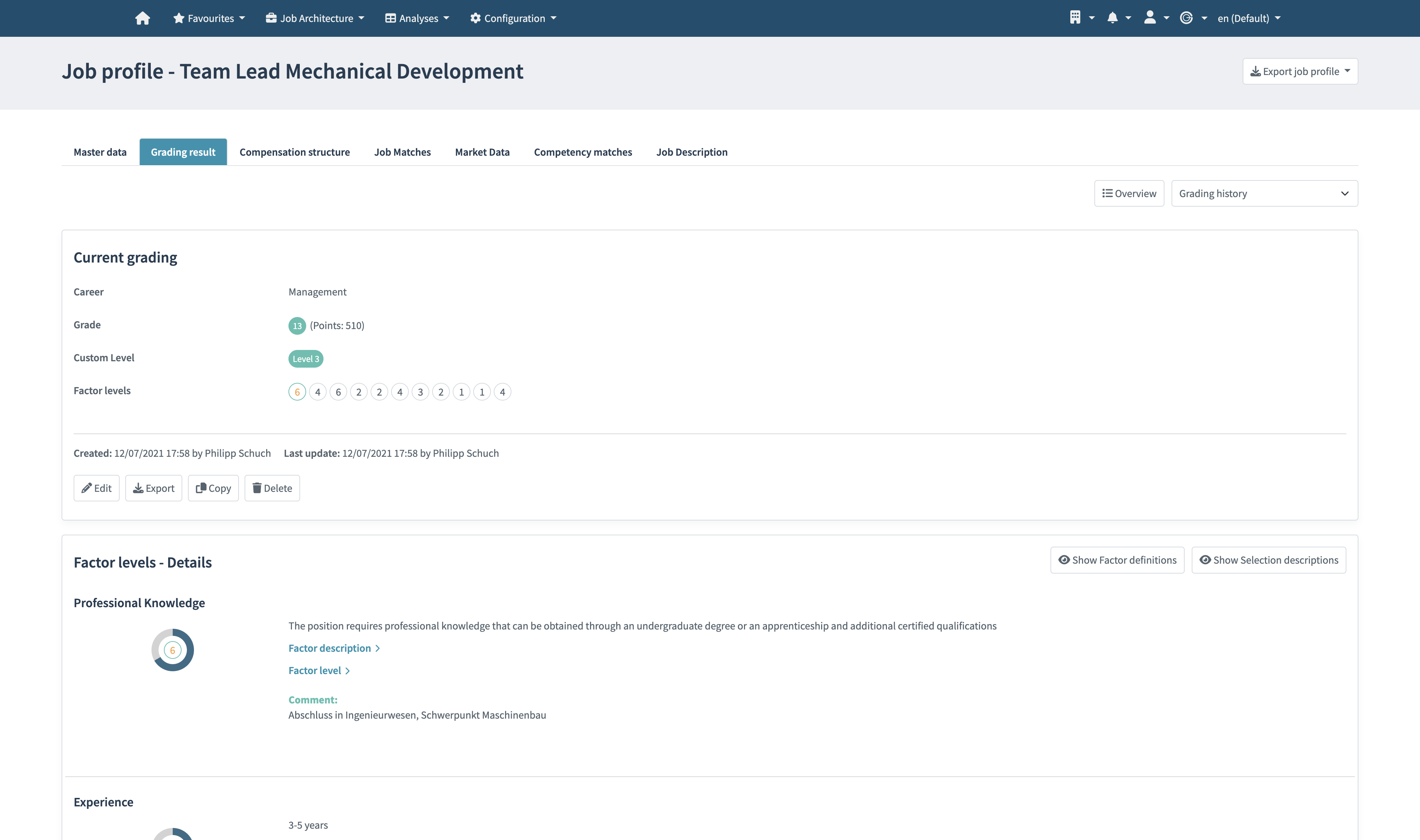Viewport: 1420px width, 840px height.
Task: Expand the Factor description link
Action: pyautogui.click(x=334, y=648)
